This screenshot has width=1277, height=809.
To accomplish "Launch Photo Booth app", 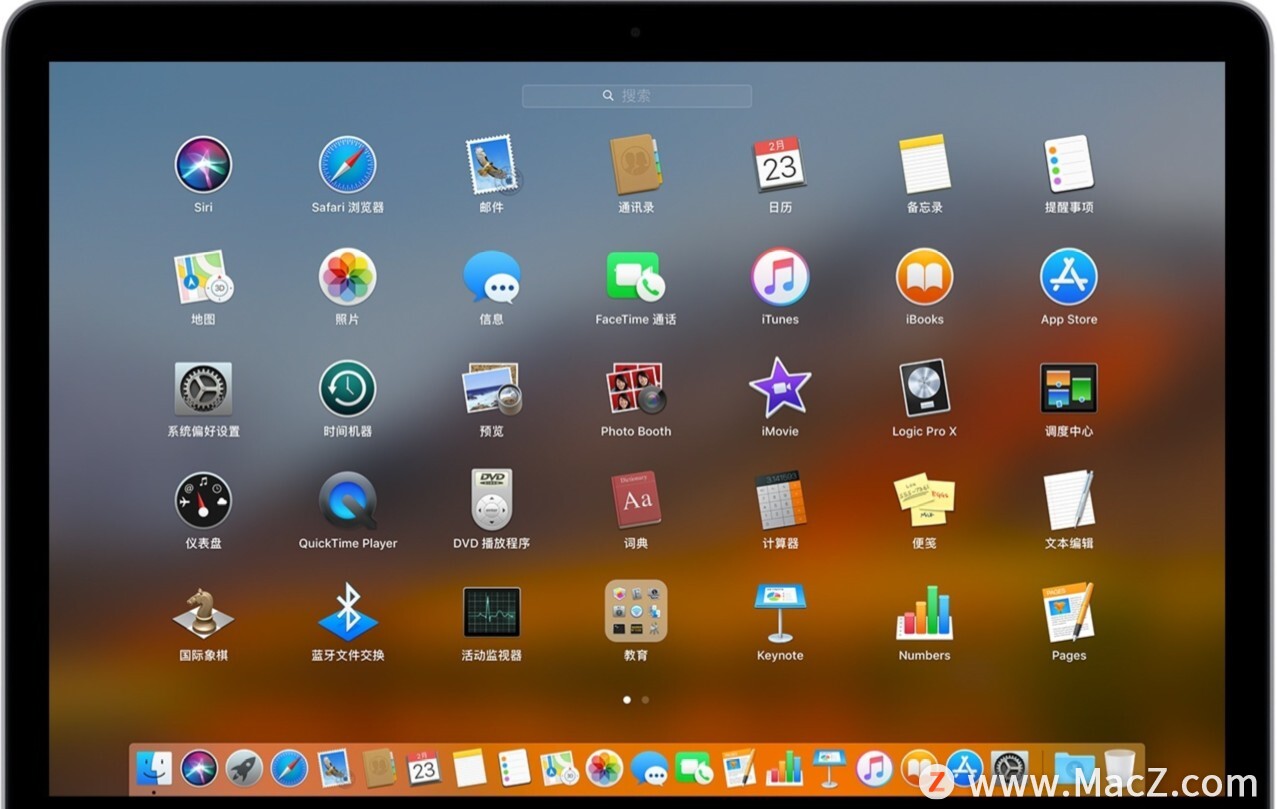I will 636,389.
